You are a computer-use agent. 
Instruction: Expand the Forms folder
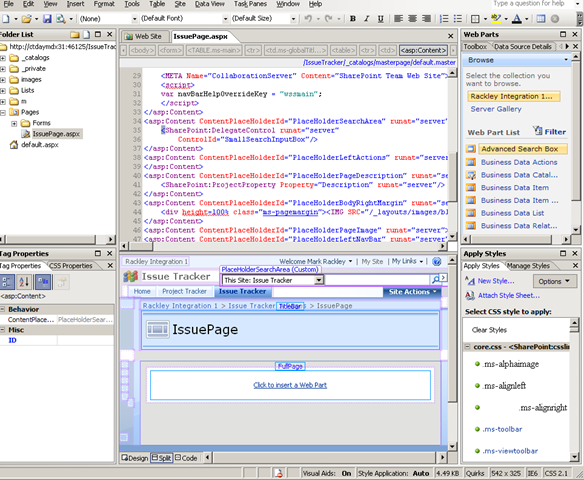pos(14,123)
